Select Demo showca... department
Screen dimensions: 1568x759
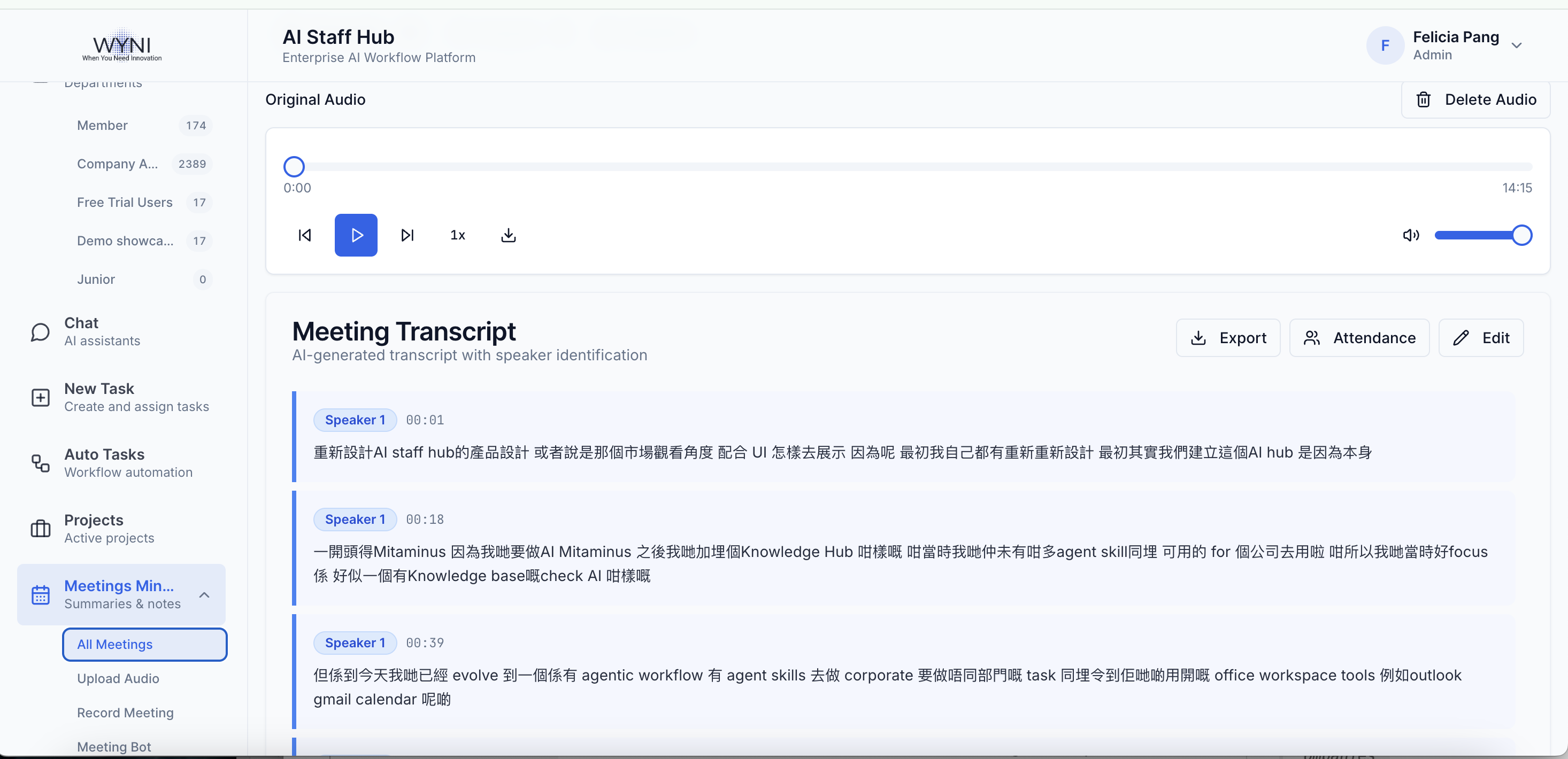144,240
